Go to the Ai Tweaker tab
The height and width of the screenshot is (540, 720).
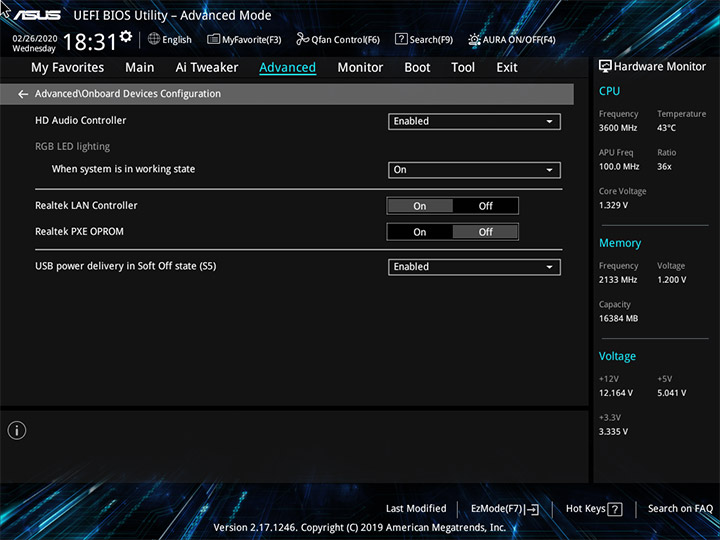pos(207,68)
